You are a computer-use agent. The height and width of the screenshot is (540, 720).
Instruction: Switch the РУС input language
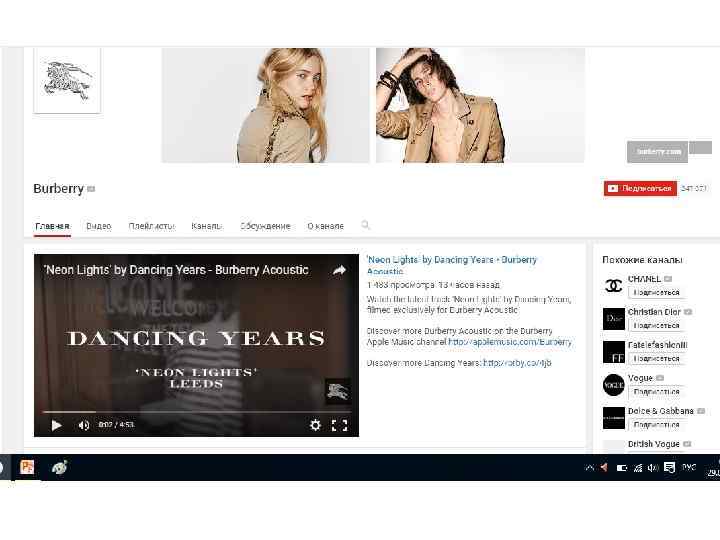click(x=688, y=467)
